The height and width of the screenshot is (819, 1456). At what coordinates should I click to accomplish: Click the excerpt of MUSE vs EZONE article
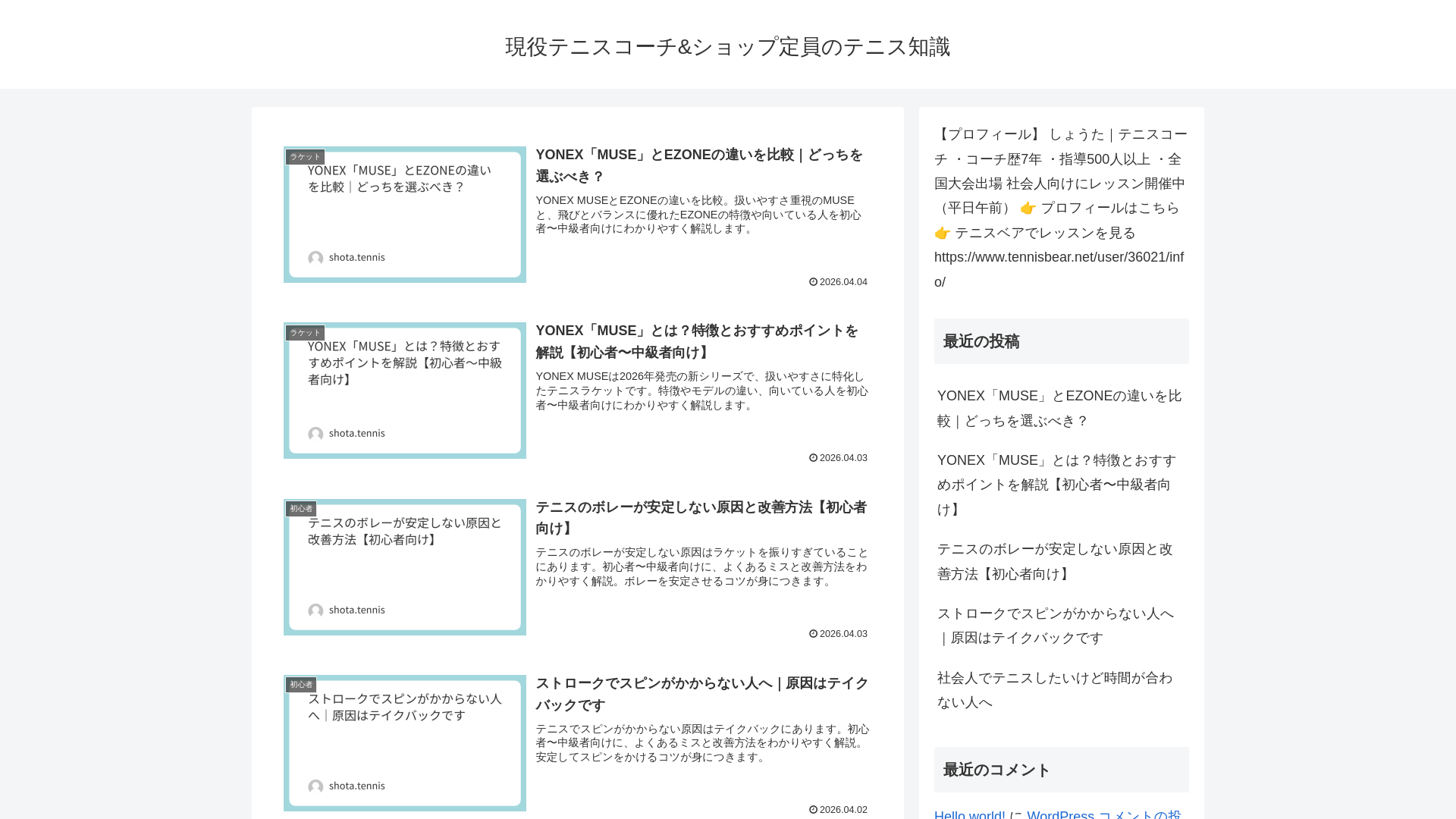tap(698, 215)
